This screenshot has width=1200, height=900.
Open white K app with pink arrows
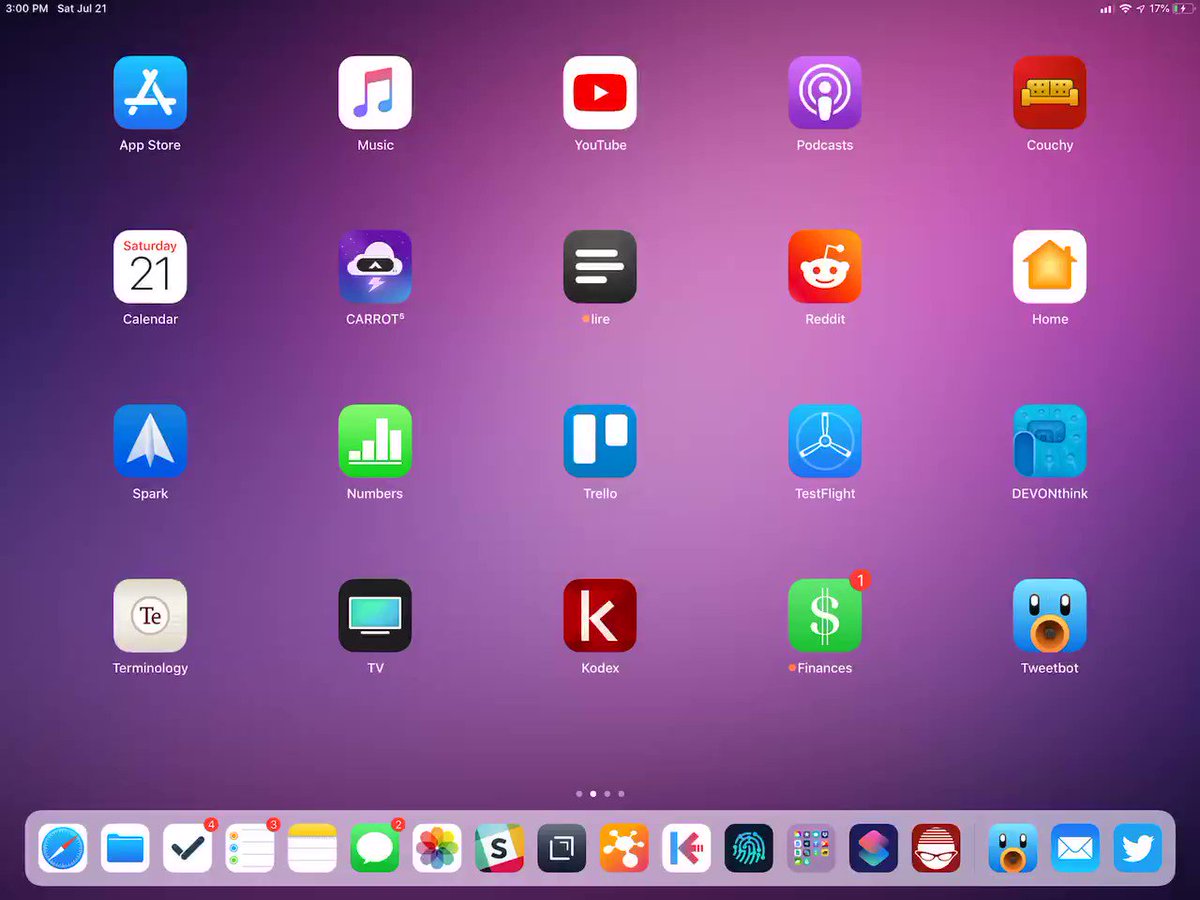(x=686, y=848)
